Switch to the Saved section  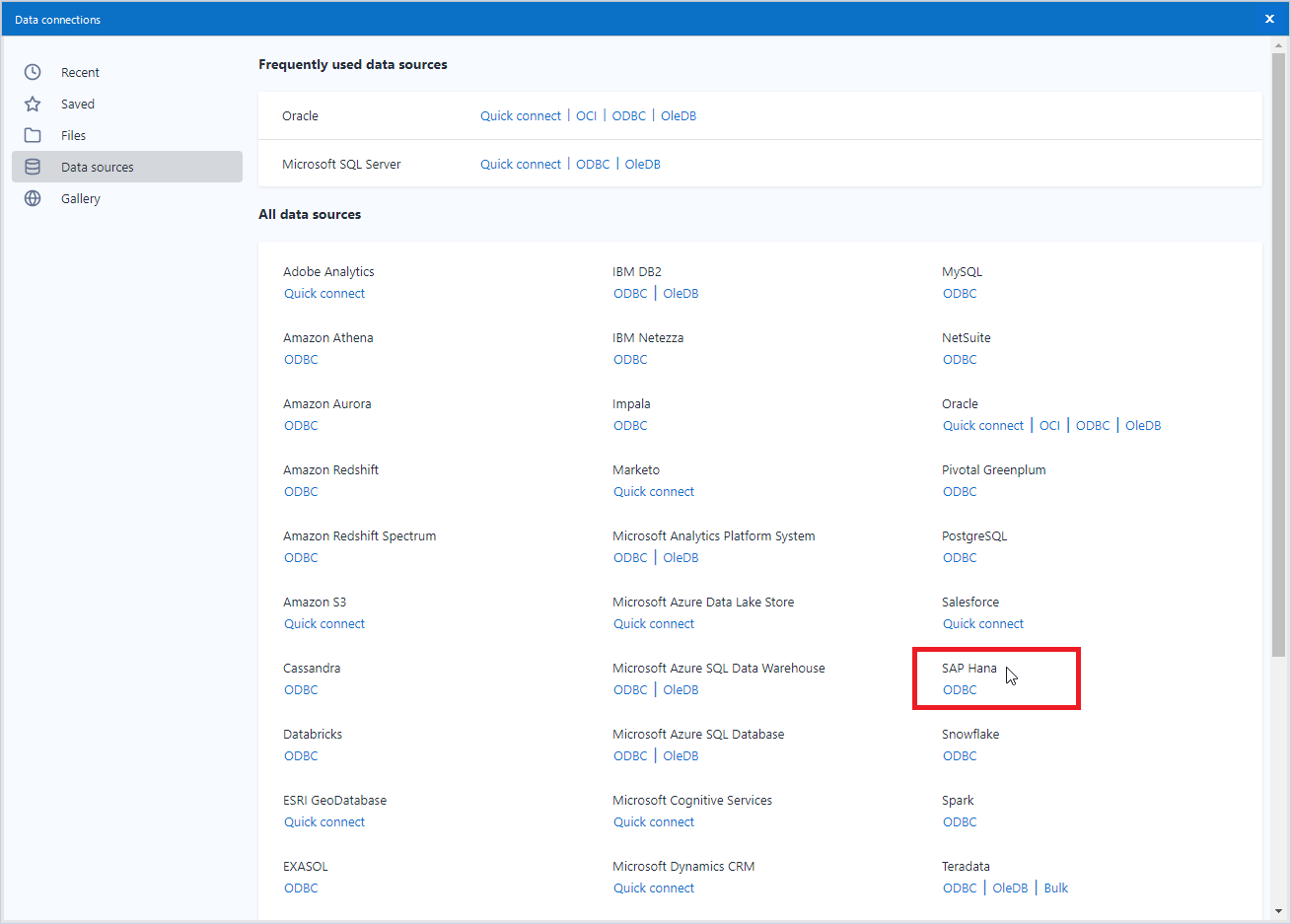[x=77, y=104]
